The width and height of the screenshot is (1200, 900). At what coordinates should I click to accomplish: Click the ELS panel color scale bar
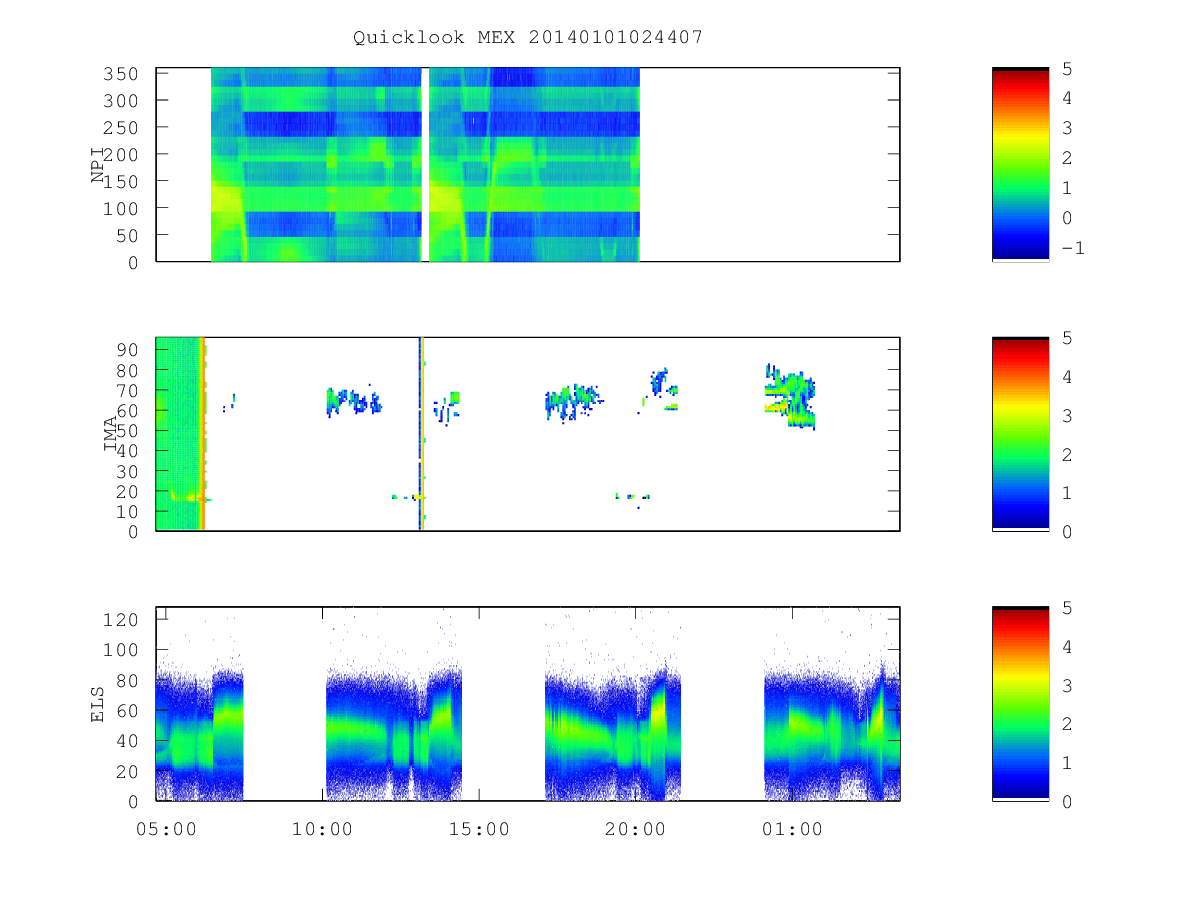pyautogui.click(x=1020, y=704)
